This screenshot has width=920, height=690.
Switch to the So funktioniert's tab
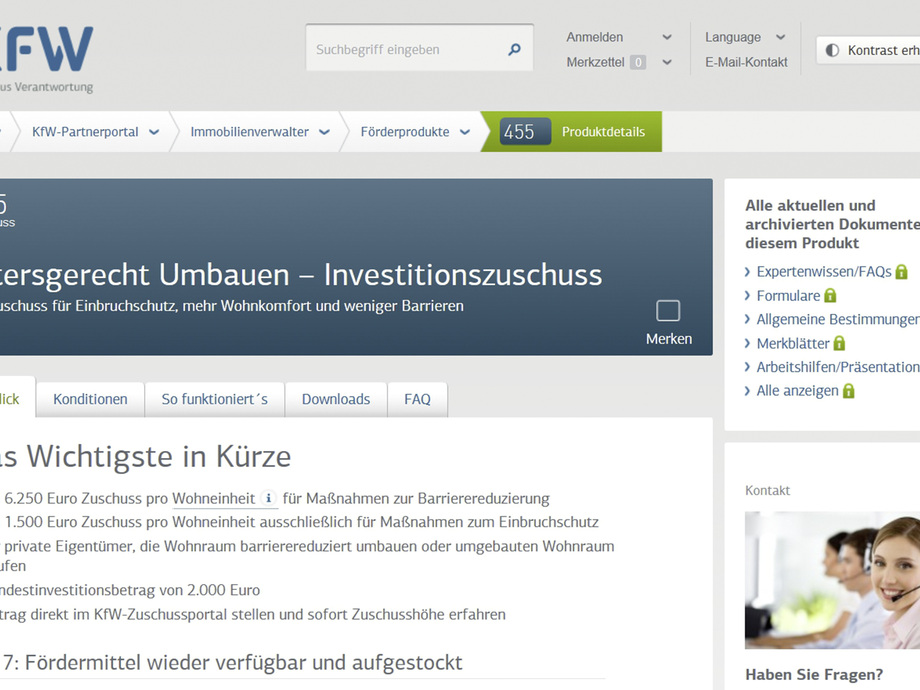click(215, 399)
